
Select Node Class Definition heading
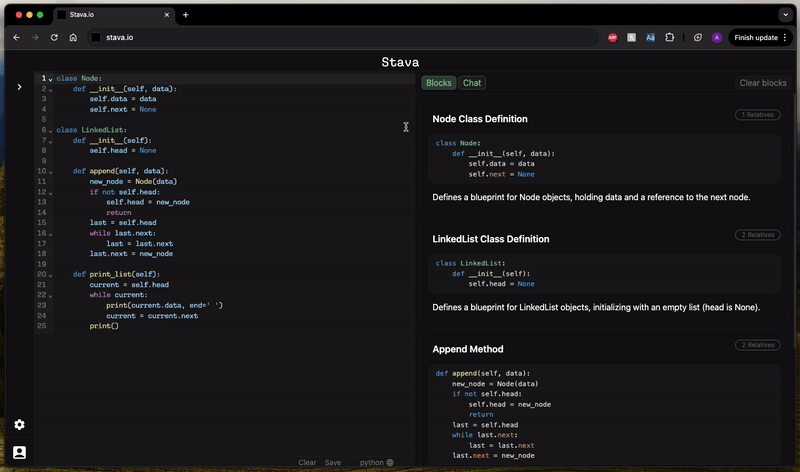[480, 119]
